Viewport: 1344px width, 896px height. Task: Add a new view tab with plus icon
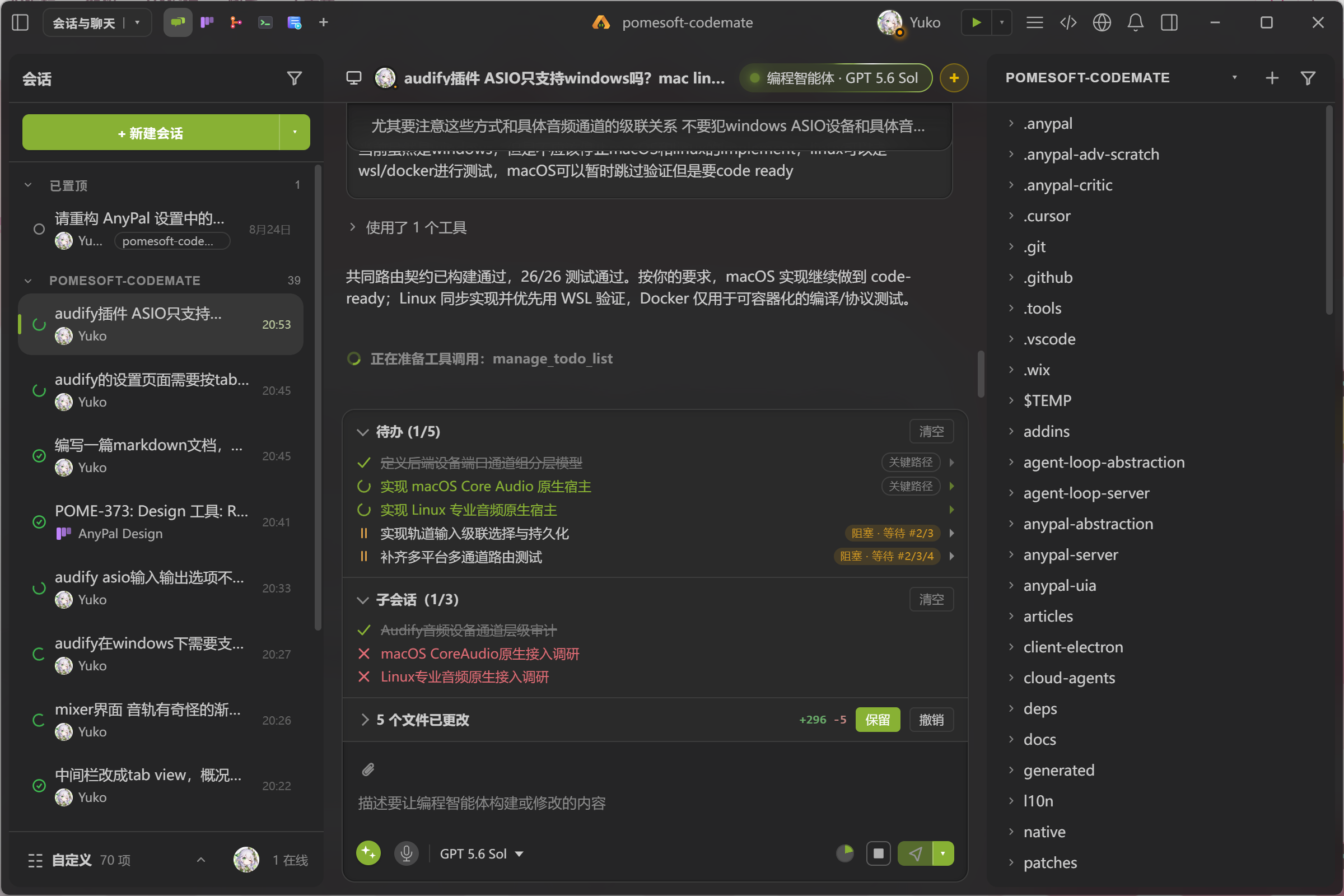coord(324,22)
